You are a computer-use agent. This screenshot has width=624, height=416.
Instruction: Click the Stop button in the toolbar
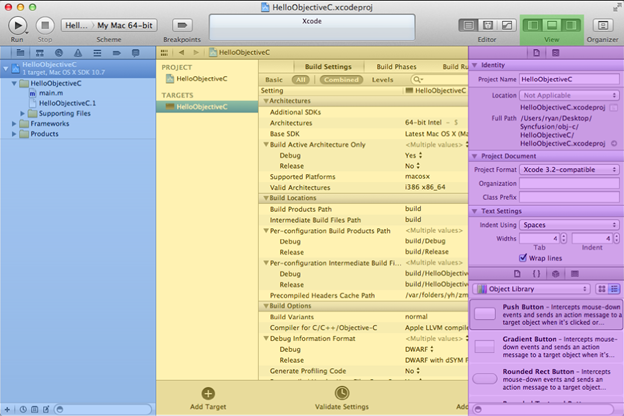[45, 25]
